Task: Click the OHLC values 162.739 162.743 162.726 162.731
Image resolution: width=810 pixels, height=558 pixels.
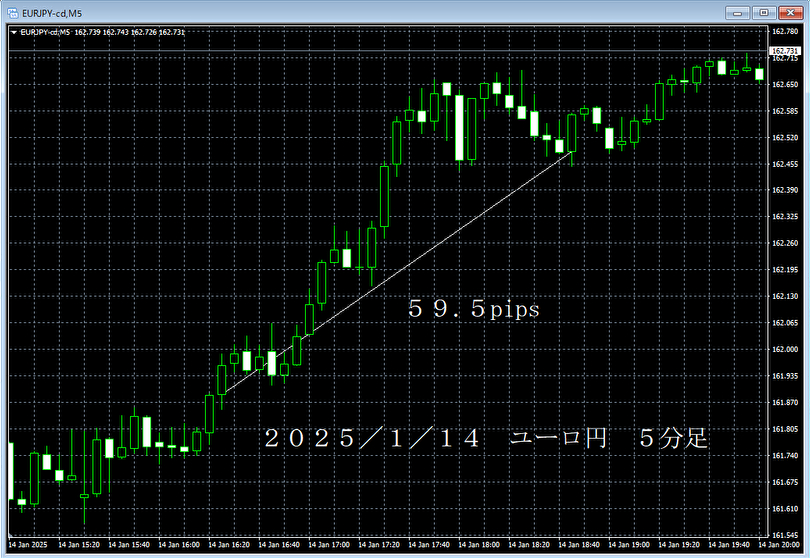Action: tap(129, 32)
